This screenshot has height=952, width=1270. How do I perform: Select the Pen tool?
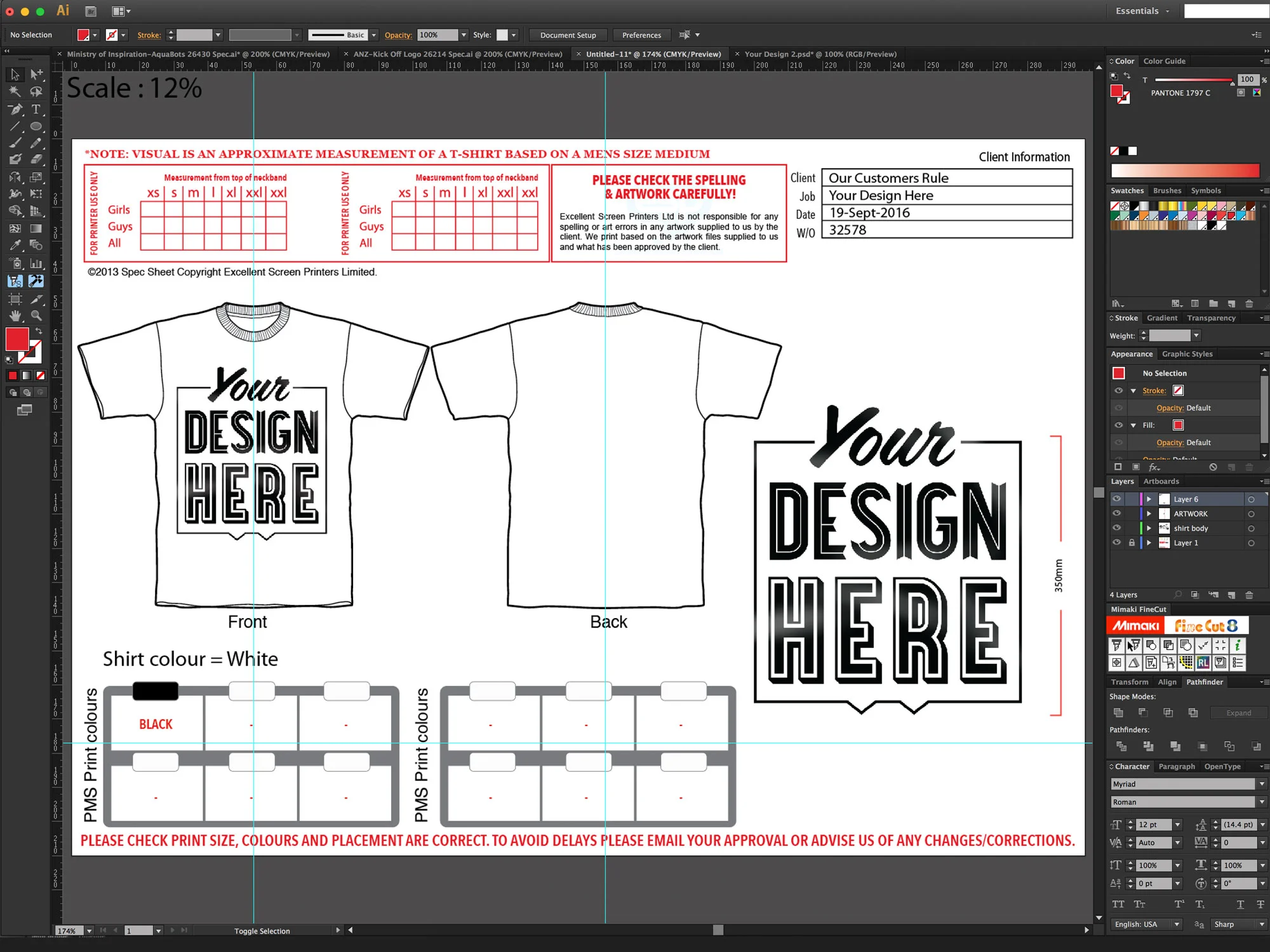click(15, 109)
